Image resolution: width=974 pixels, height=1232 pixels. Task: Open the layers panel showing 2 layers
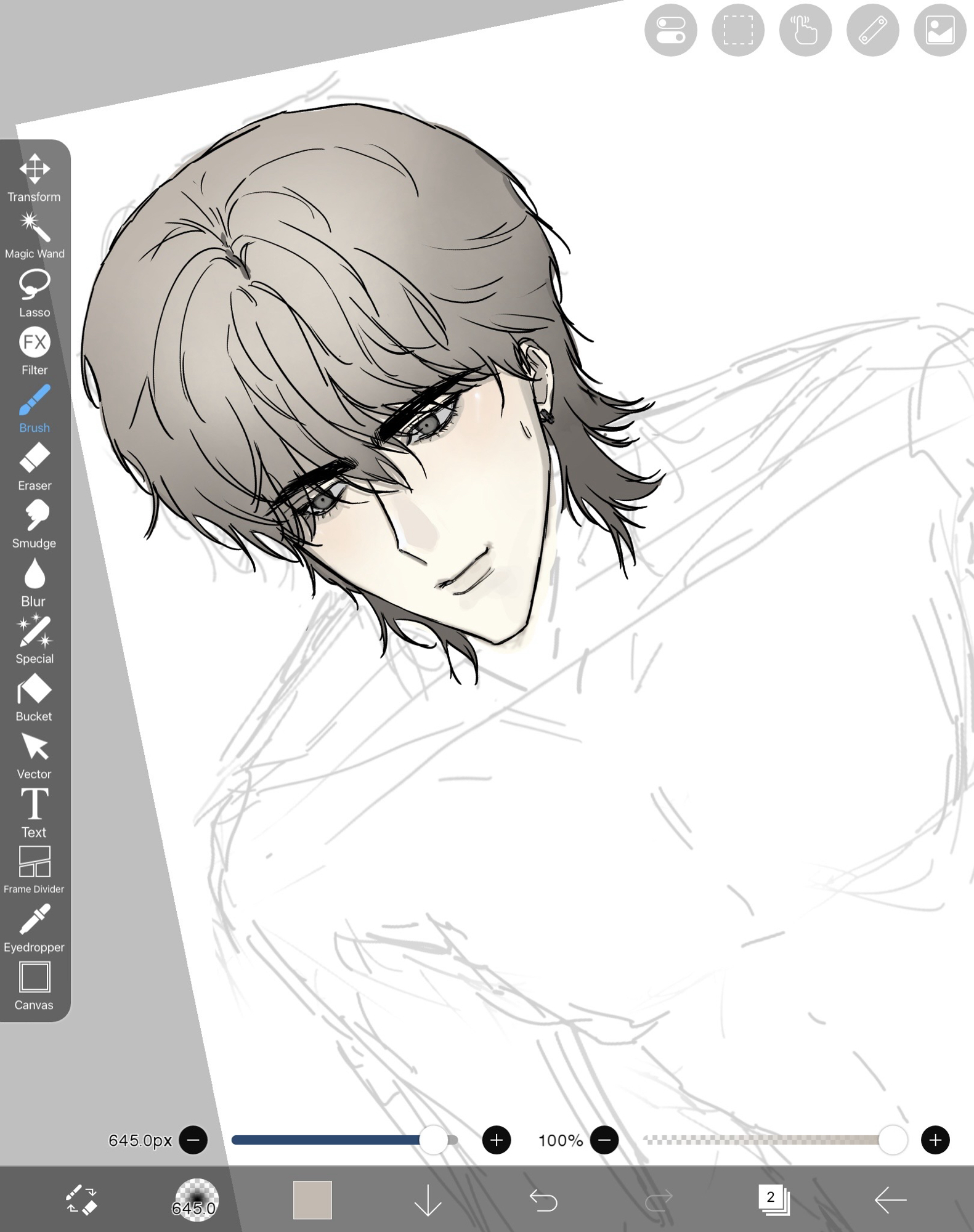point(774,1200)
